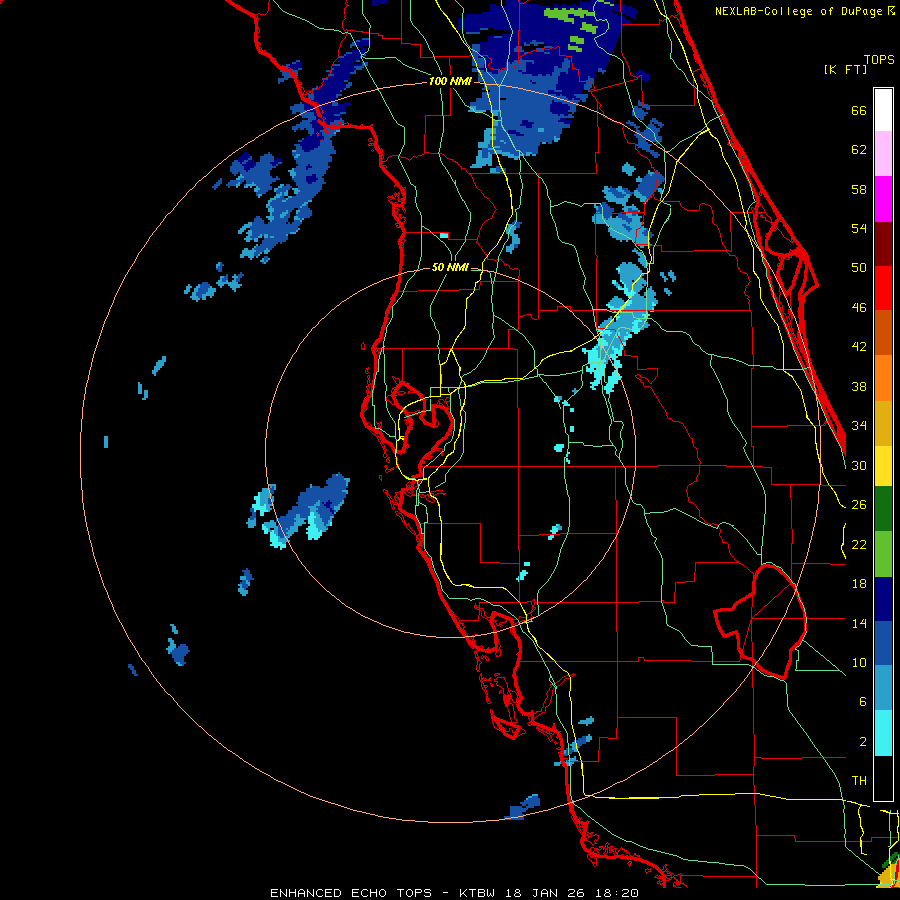Click the NEXLAB-College of DuPage credit text
This screenshot has height=900, width=900.
click(804, 11)
